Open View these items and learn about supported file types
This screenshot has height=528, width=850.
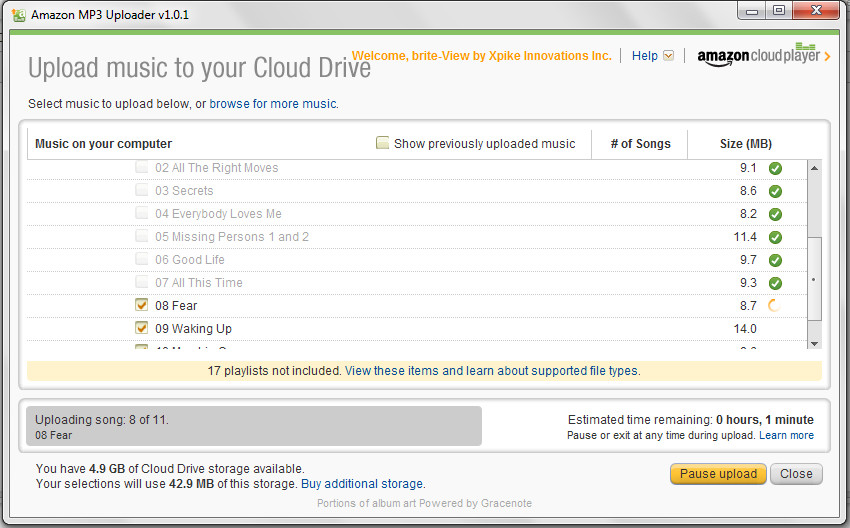click(492, 371)
